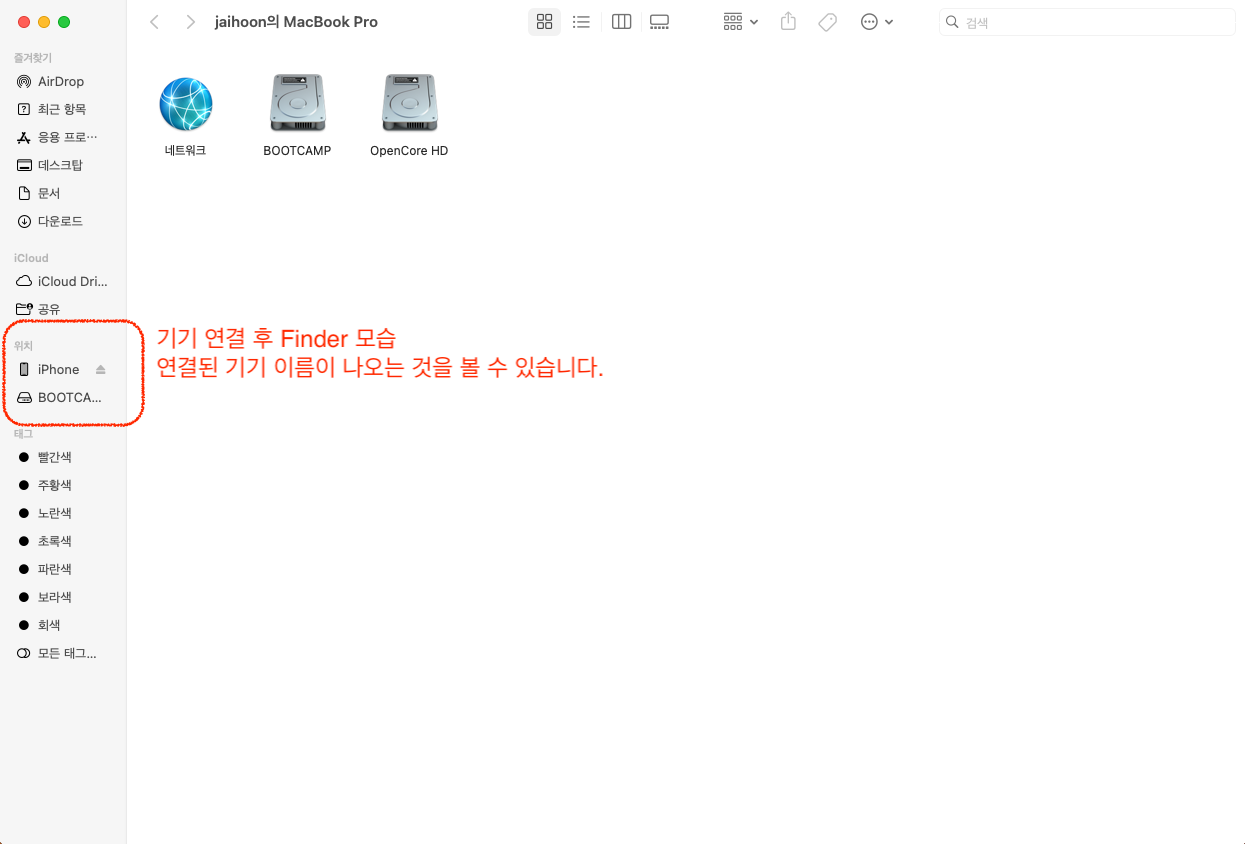Select BOOTCAMP volume in the sidebar

click(x=63, y=397)
